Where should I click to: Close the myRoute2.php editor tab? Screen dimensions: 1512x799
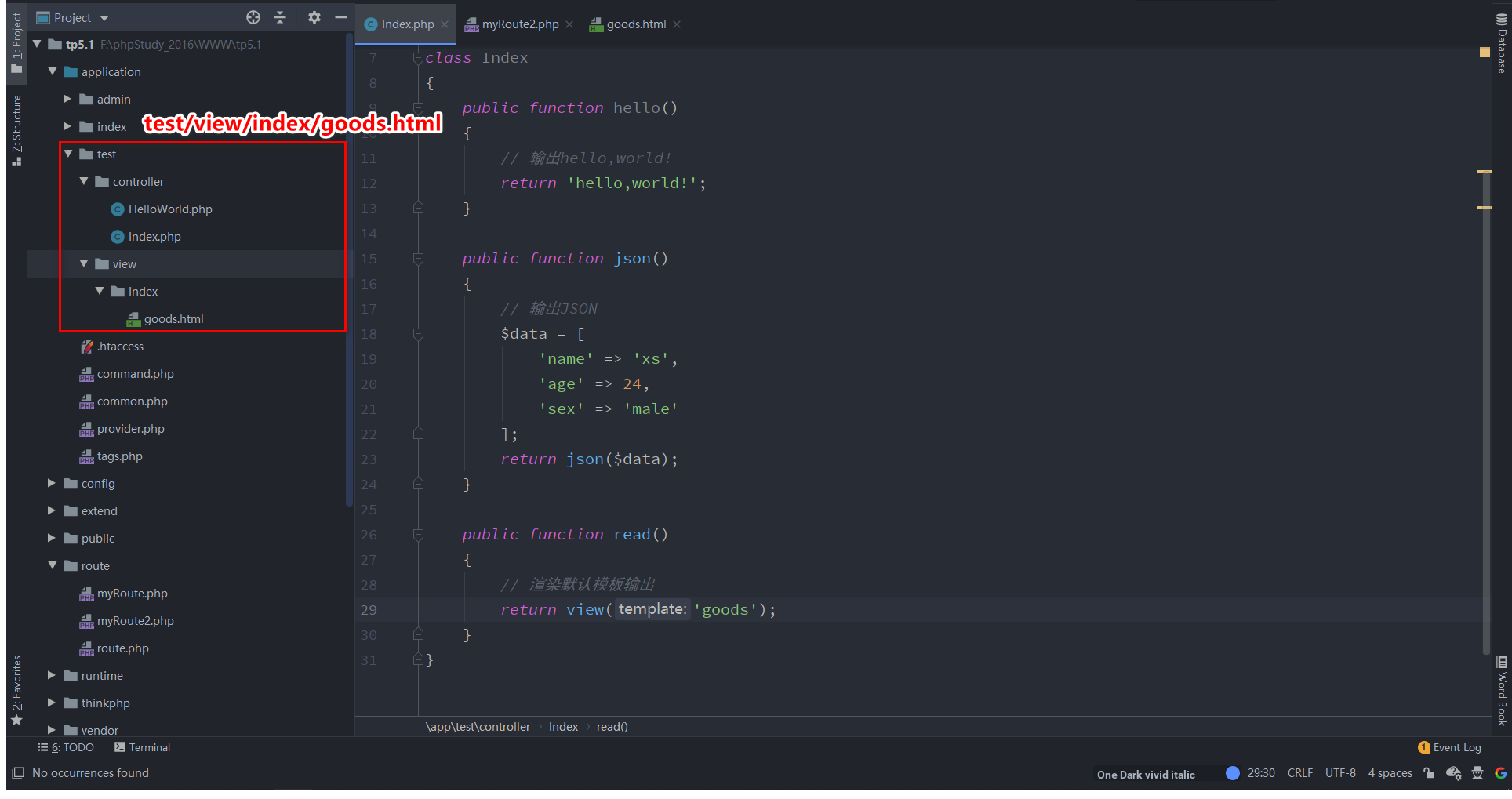pyautogui.click(x=569, y=24)
